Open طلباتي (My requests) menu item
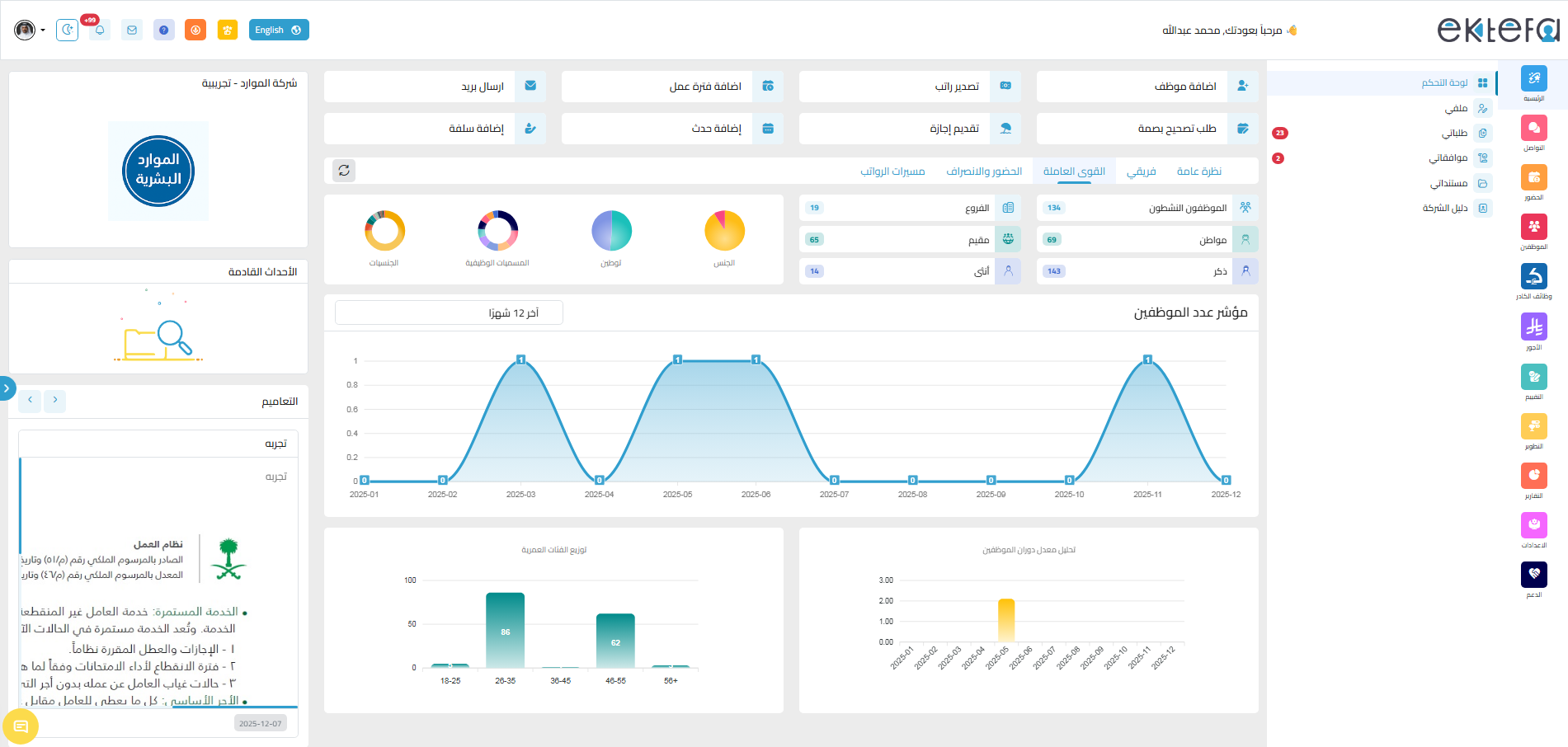This screenshot has width=1568, height=747. coord(1382,133)
